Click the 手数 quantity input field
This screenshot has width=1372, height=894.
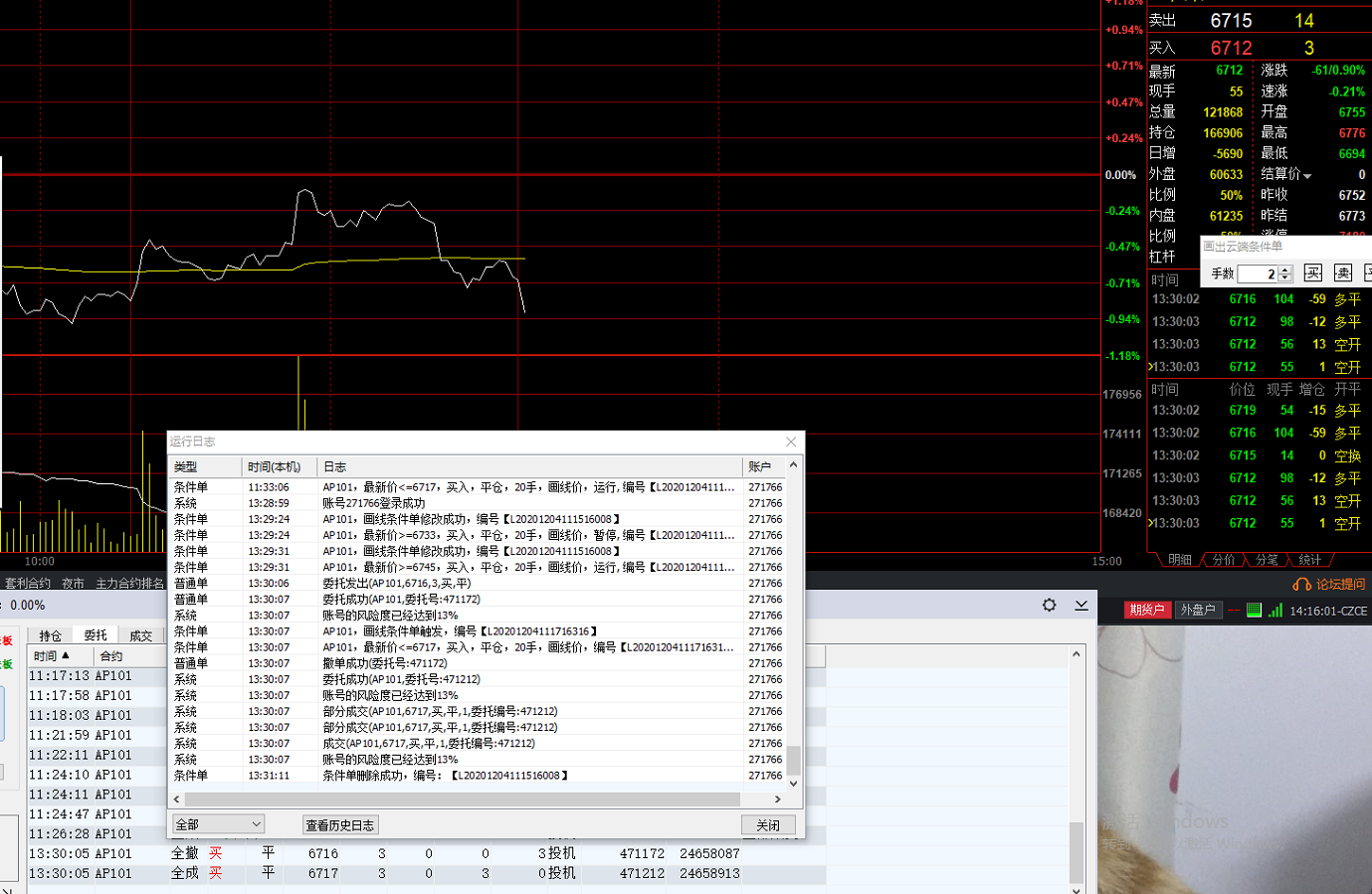1258,273
